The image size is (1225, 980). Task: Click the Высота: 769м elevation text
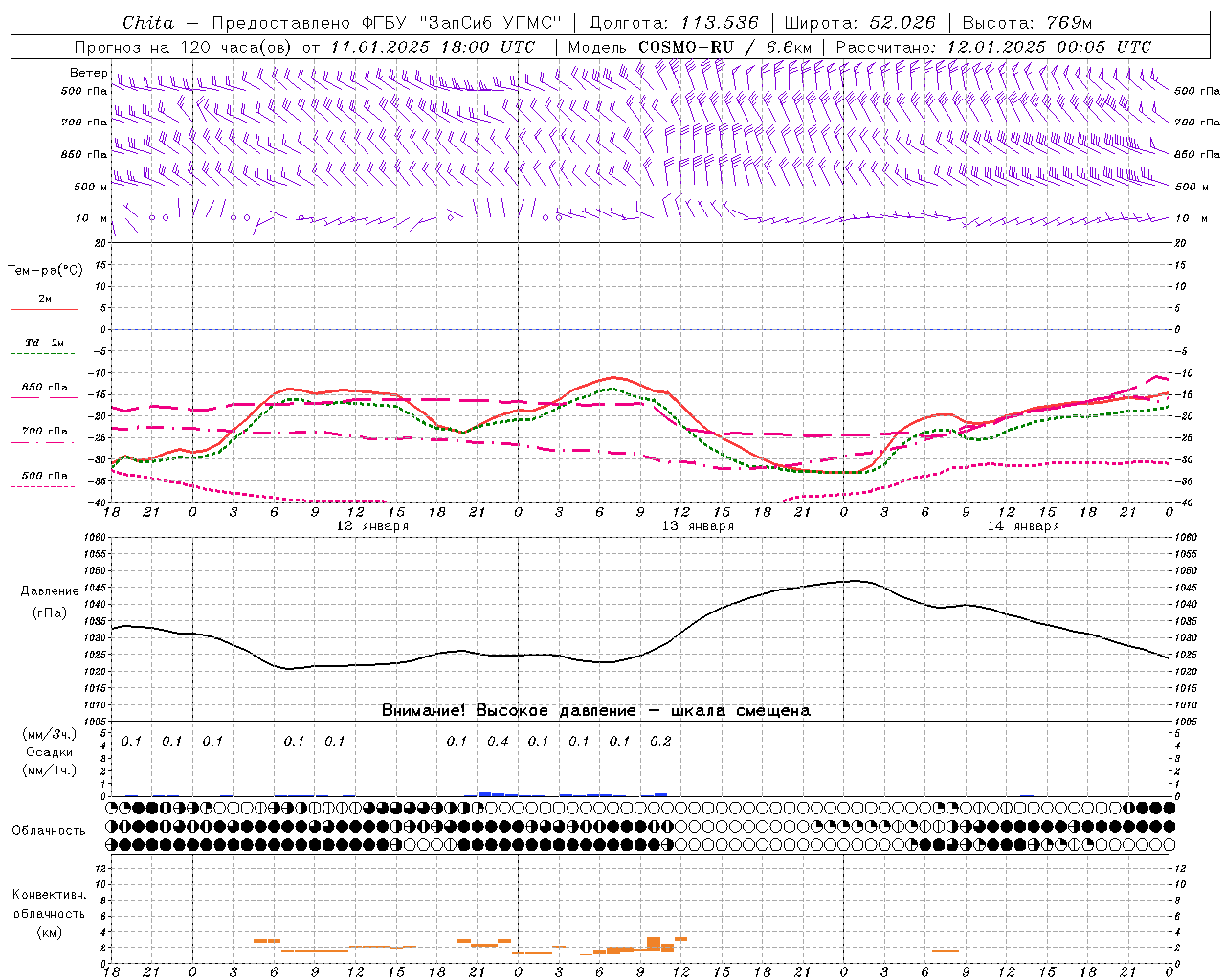coord(1027,23)
